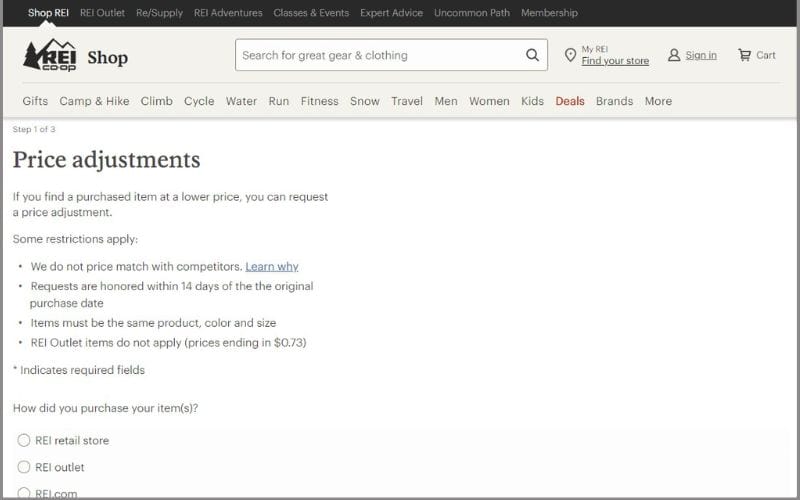
Task: Go to REI Outlet in top bar
Action: click(102, 13)
